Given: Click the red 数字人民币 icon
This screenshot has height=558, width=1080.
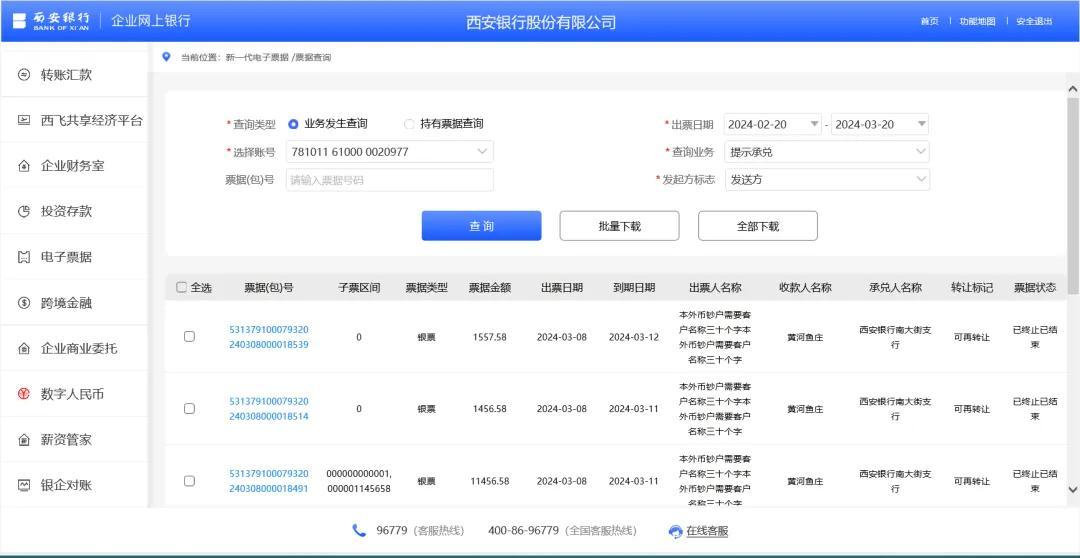Looking at the screenshot, I should pos(24,394).
